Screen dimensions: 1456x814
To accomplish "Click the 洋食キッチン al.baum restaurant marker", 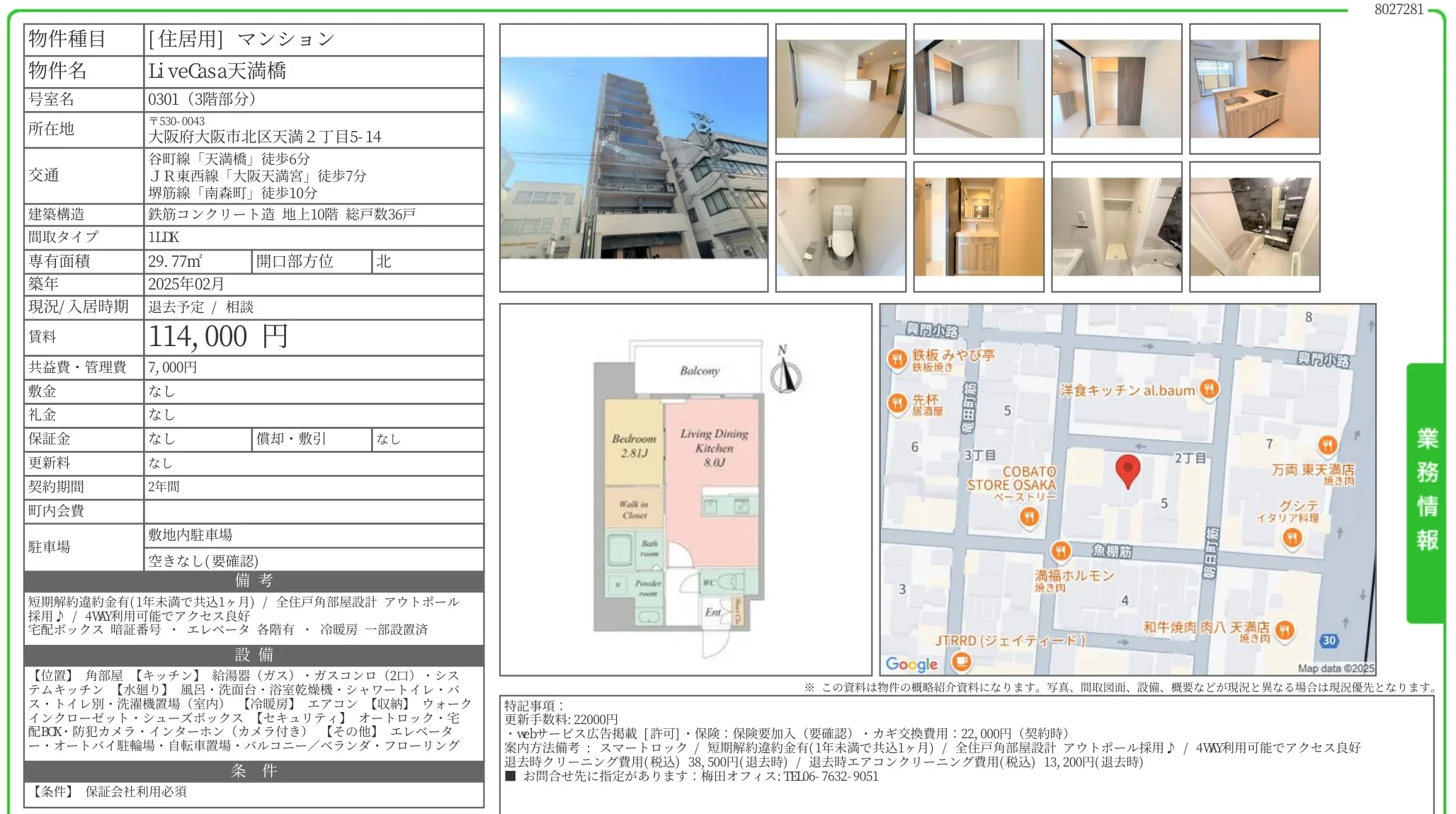I will point(1209,389).
